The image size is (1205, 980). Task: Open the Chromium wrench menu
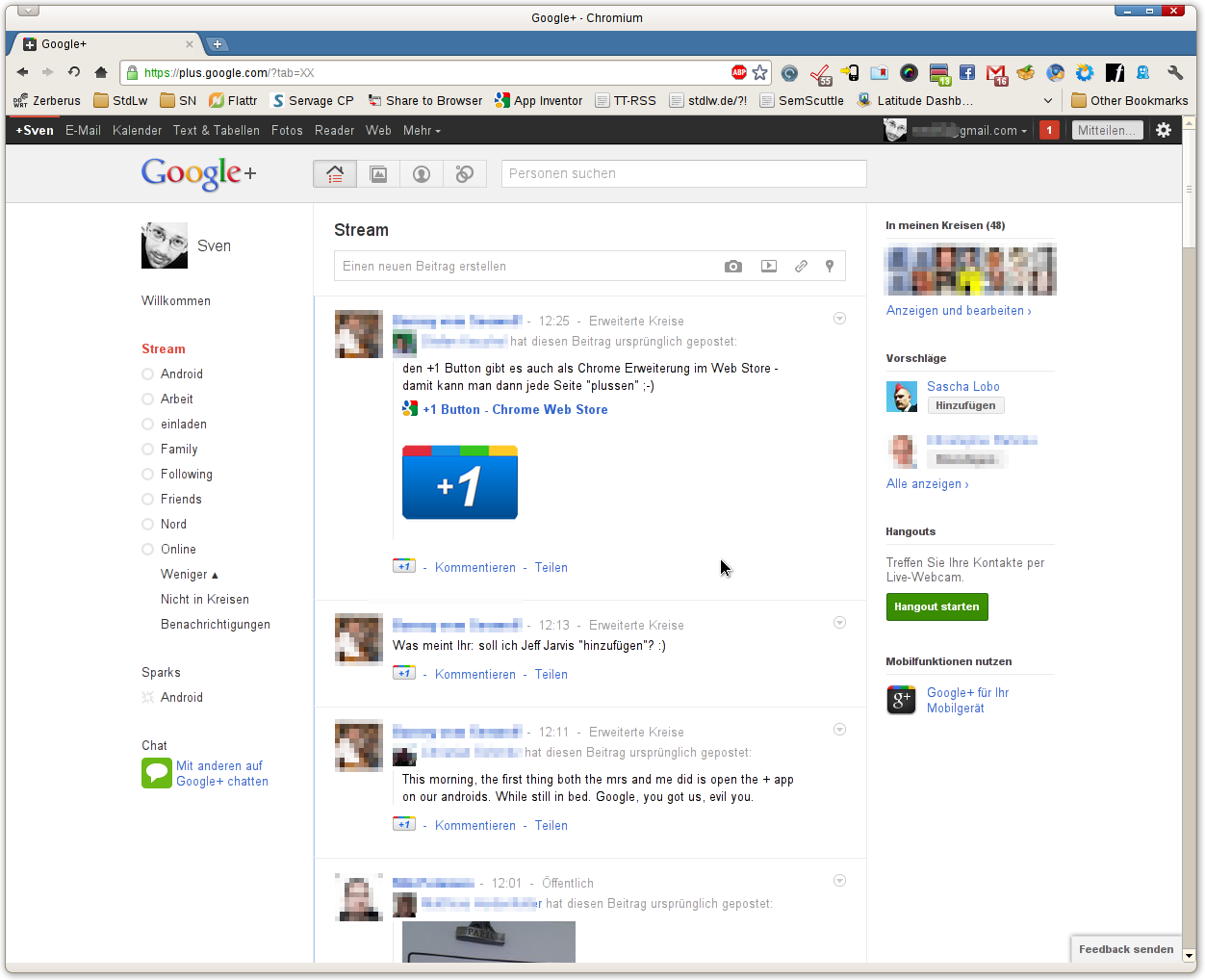pyautogui.click(x=1175, y=73)
